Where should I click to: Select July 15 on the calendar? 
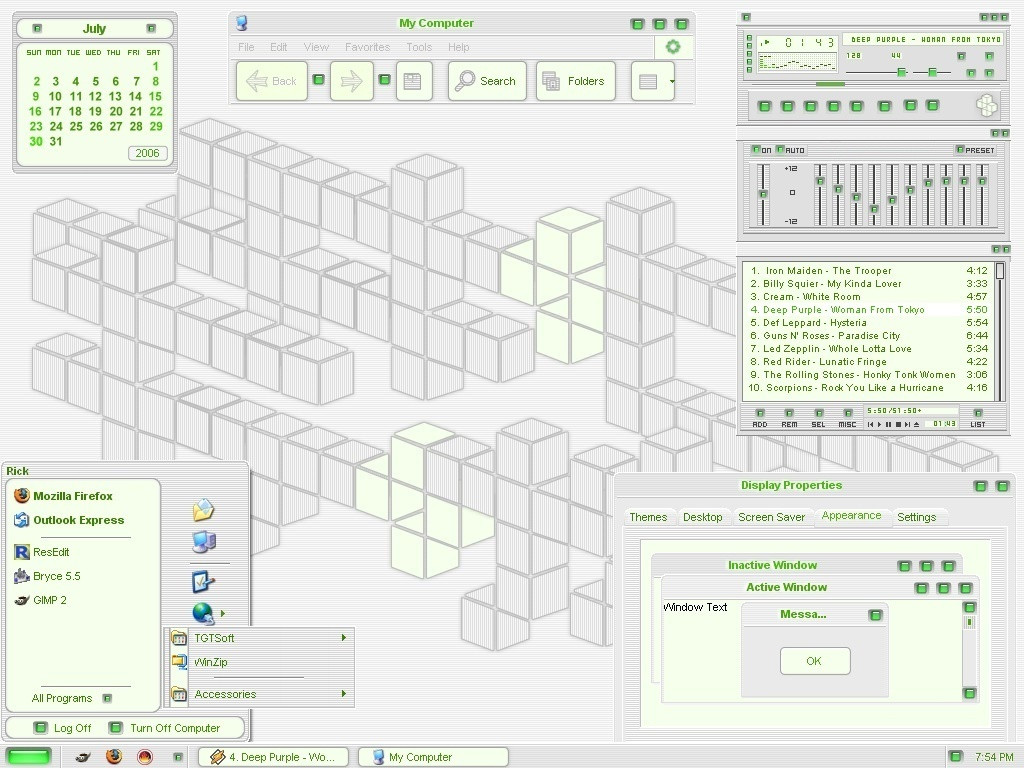pyautogui.click(x=155, y=96)
